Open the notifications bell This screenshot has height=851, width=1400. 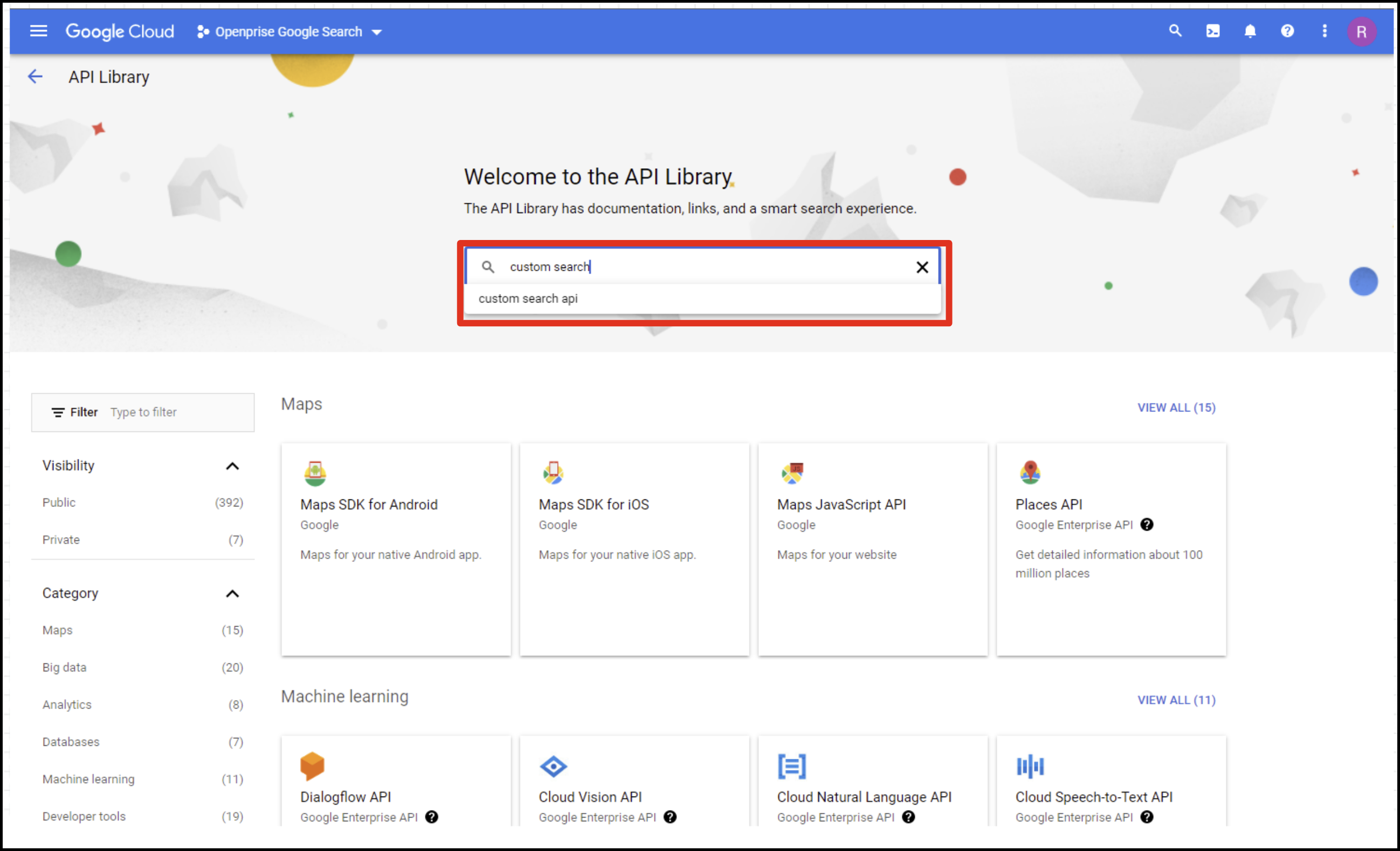(x=1250, y=31)
